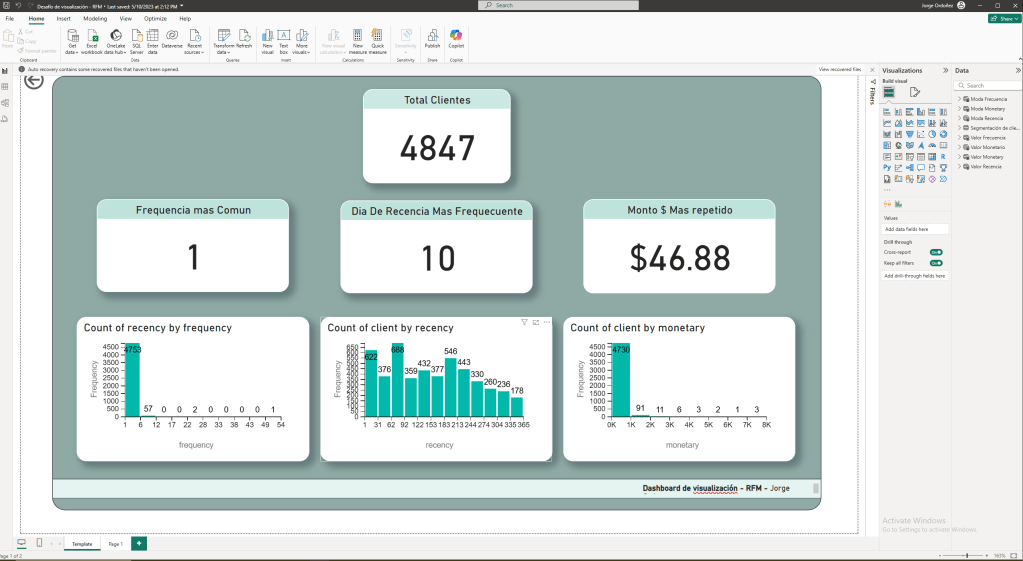Screen dimensions: 1023x561
Task: Expand the Valor Recencia table
Action: pyautogui.click(x=959, y=166)
